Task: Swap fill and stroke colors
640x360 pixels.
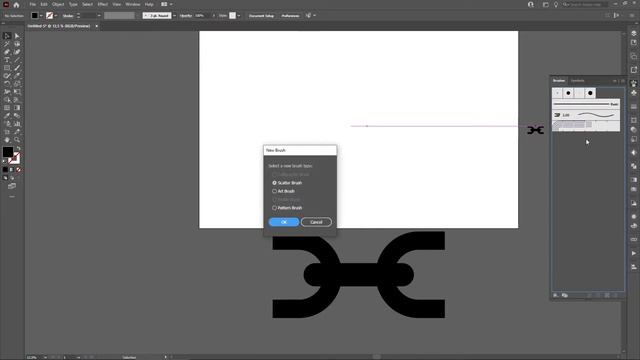Action: pos(18,148)
